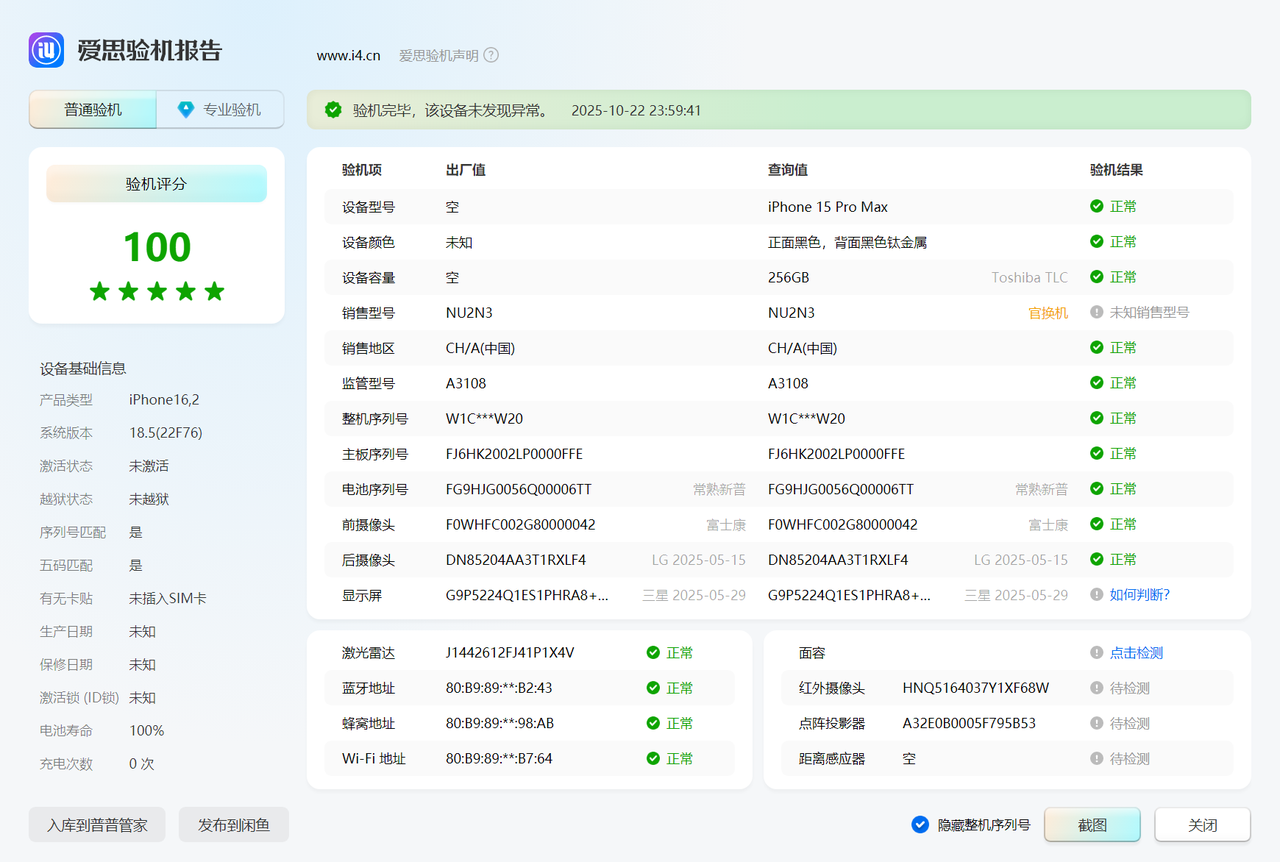Click green checkmark in the 验机完毕 banner
This screenshot has width=1280, height=862.
click(333, 110)
